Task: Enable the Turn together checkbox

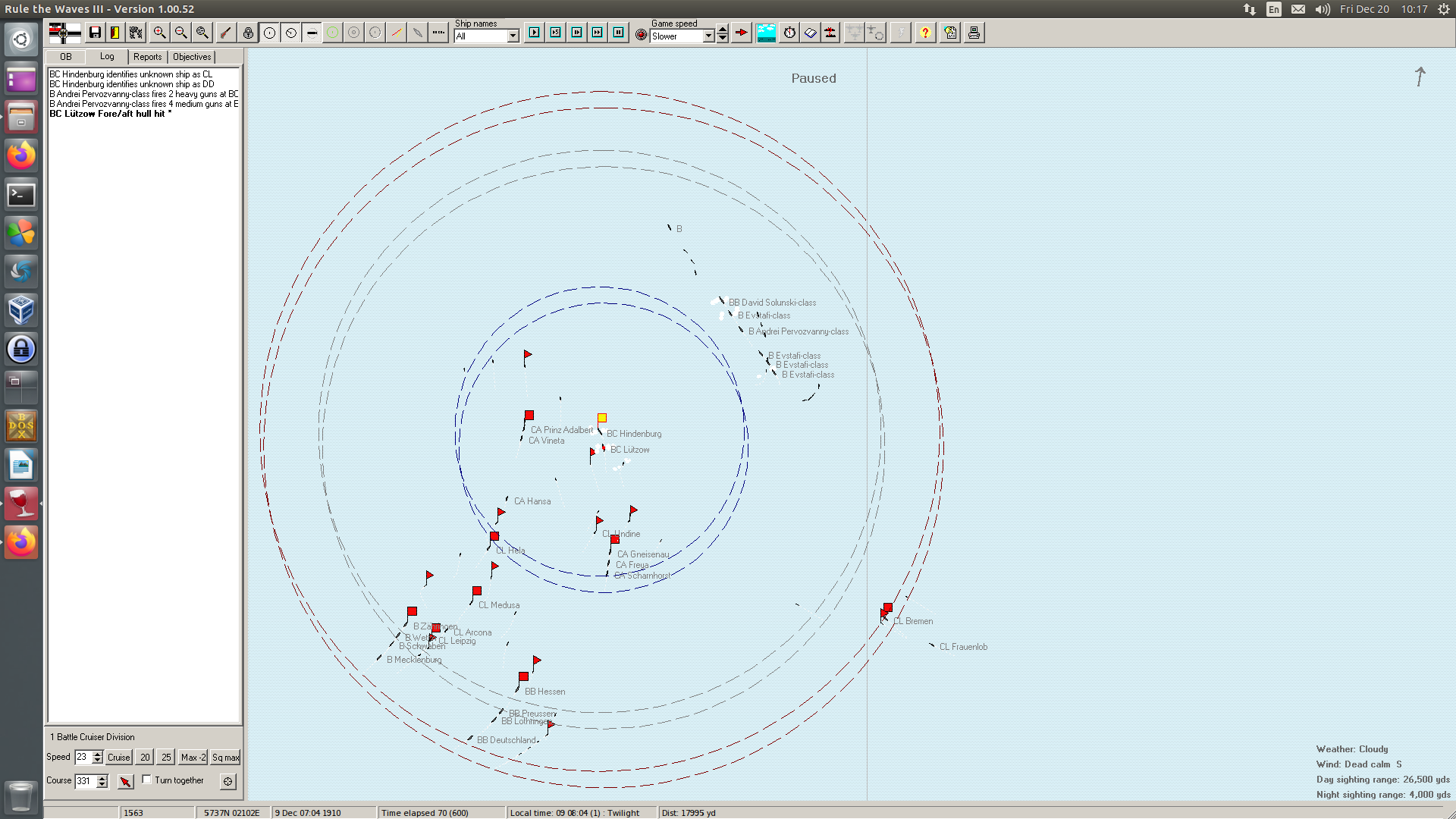Action: (147, 780)
